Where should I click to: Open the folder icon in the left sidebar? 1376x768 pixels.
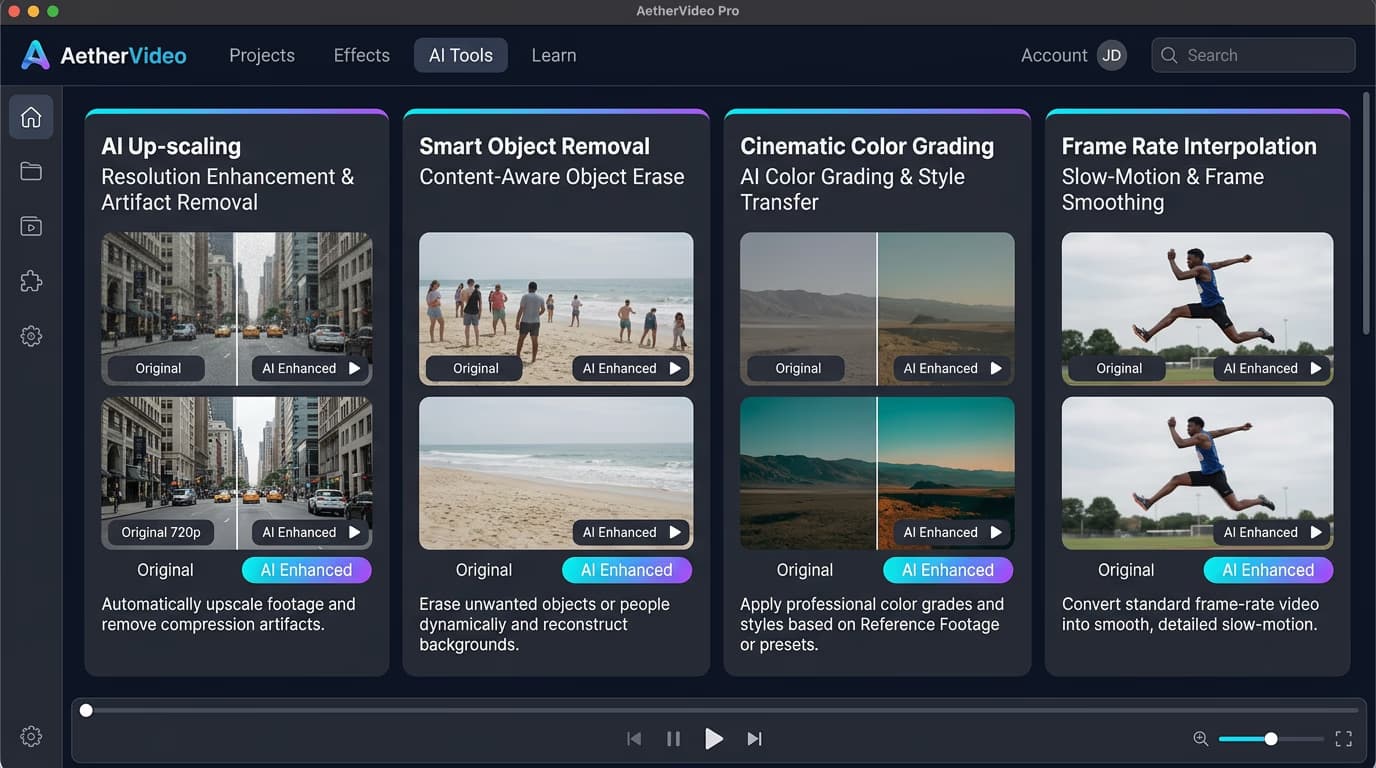click(31, 172)
